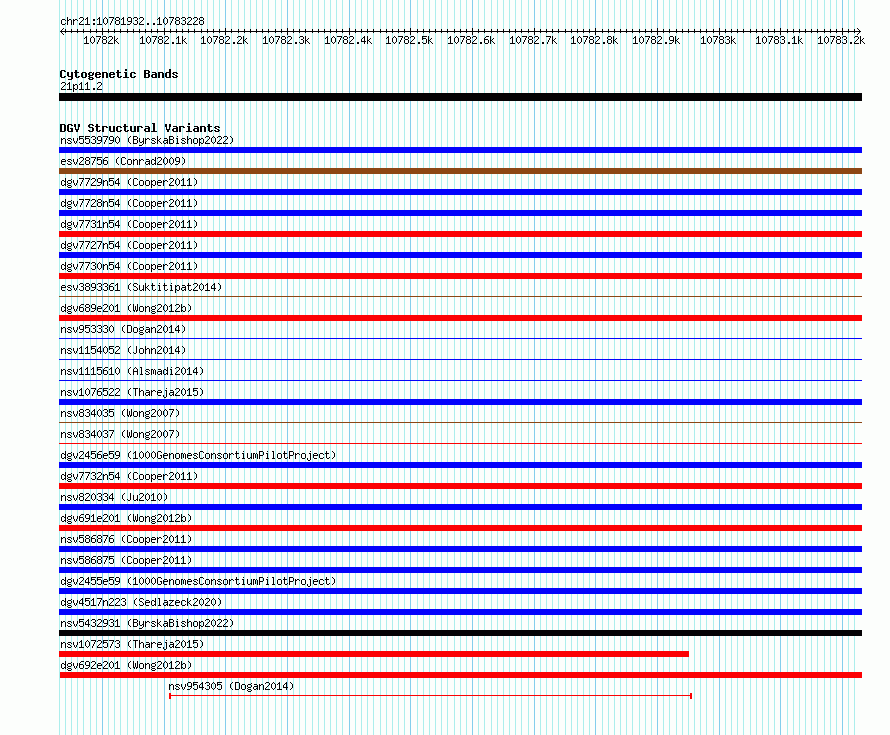
Task: Click the left arrowhead of the ruler
Action: click(x=62, y=31)
